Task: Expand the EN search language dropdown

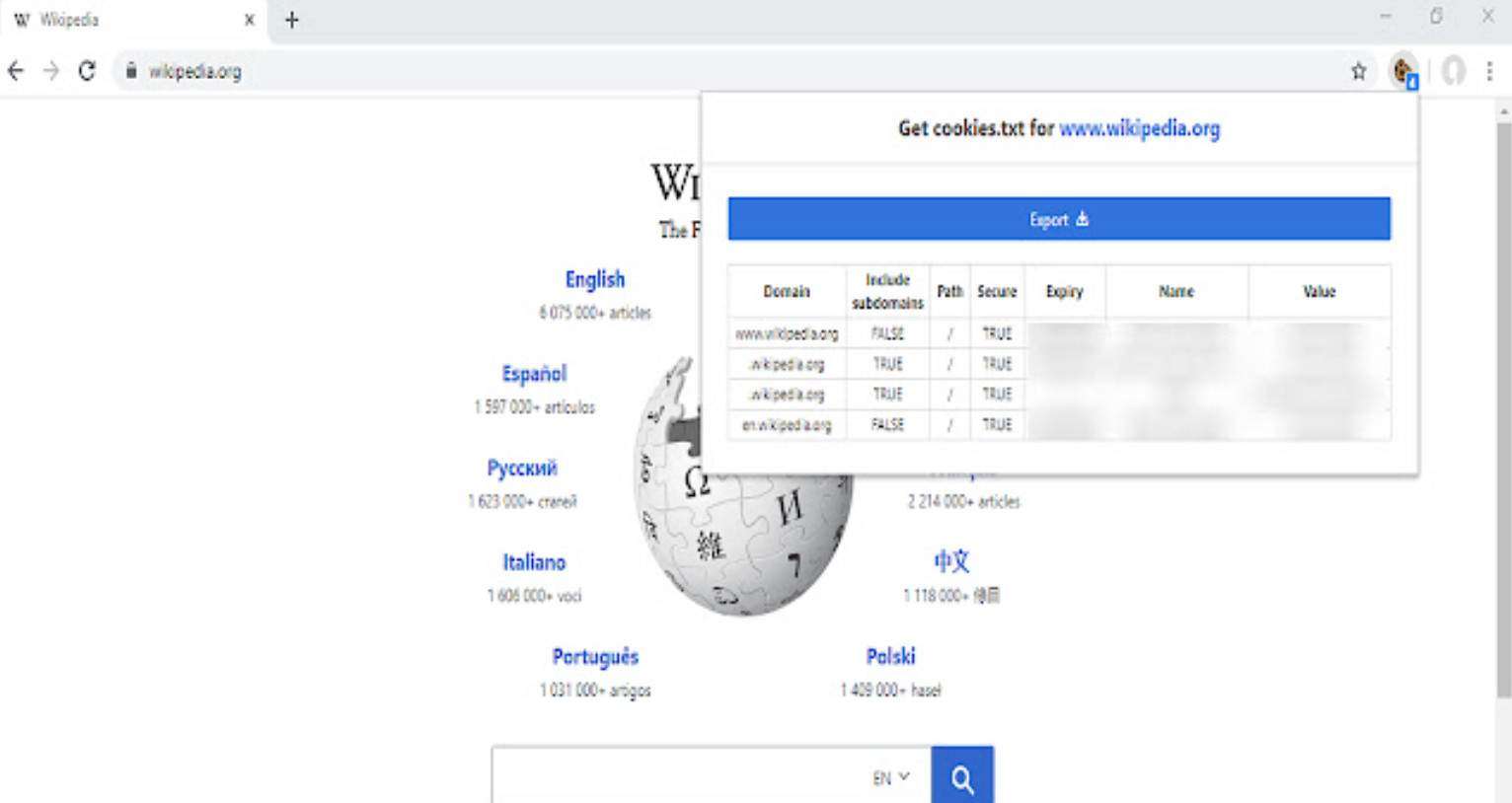Action: tap(891, 777)
